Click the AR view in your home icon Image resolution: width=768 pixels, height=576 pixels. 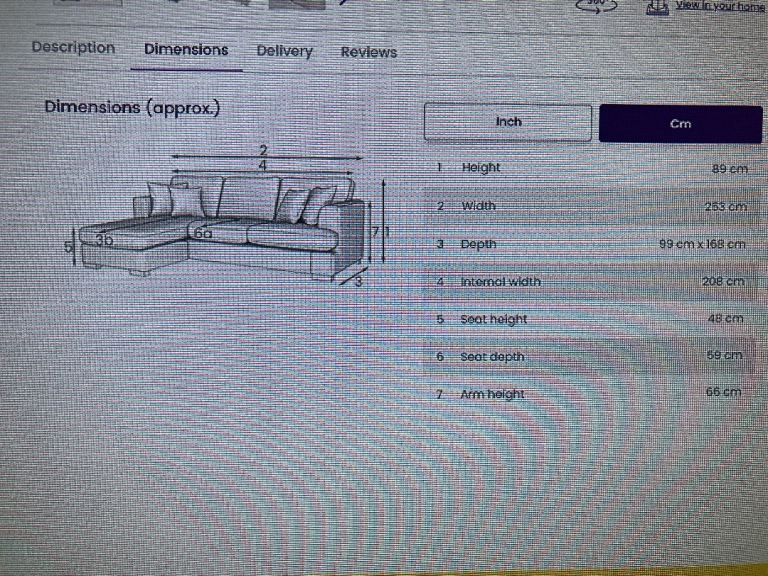[x=657, y=6]
